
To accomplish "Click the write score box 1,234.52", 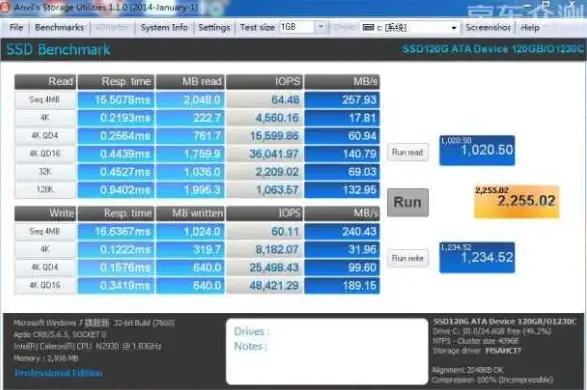I will 477,258.
